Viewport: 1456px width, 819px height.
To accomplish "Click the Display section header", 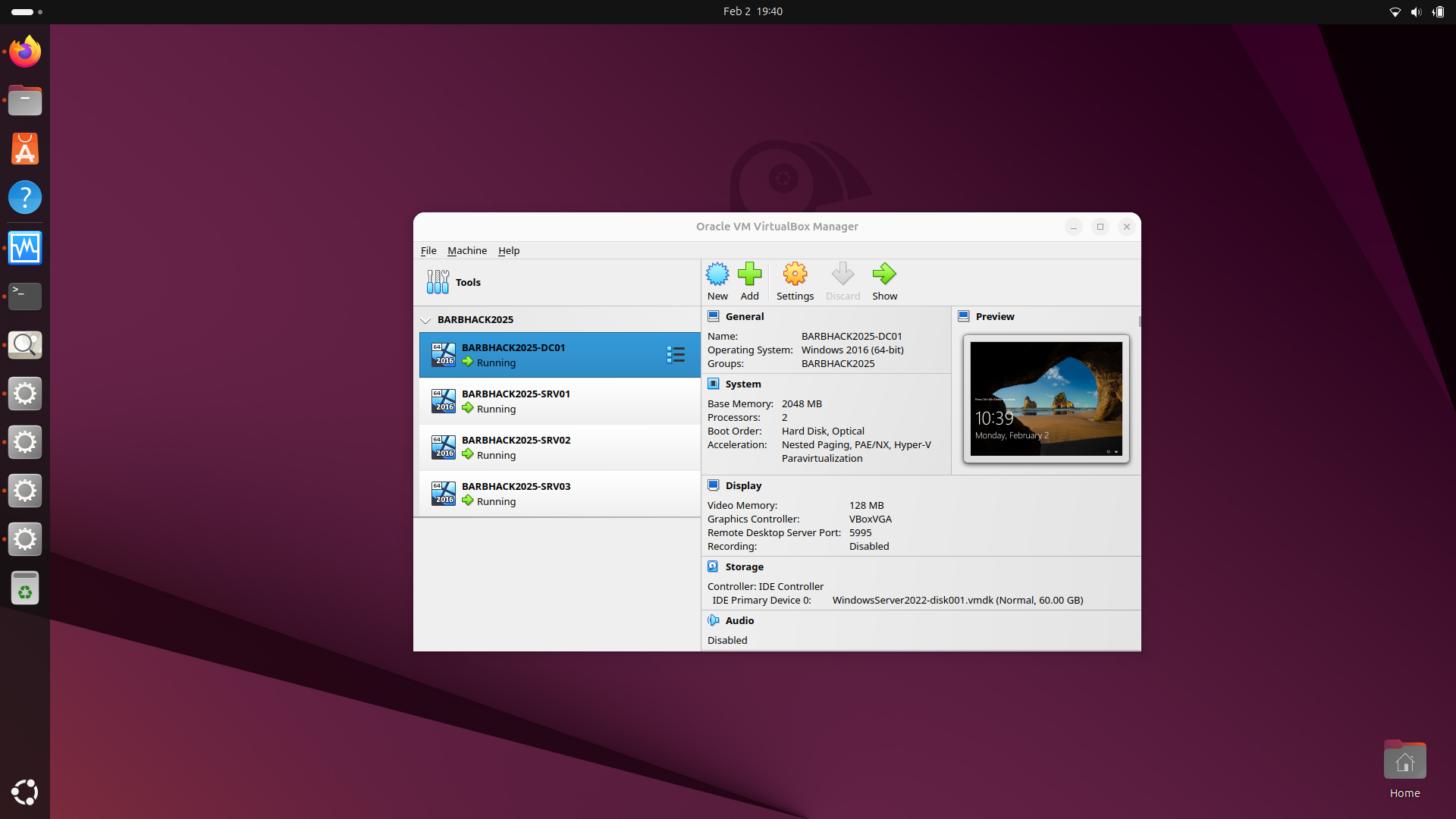I will tap(743, 485).
